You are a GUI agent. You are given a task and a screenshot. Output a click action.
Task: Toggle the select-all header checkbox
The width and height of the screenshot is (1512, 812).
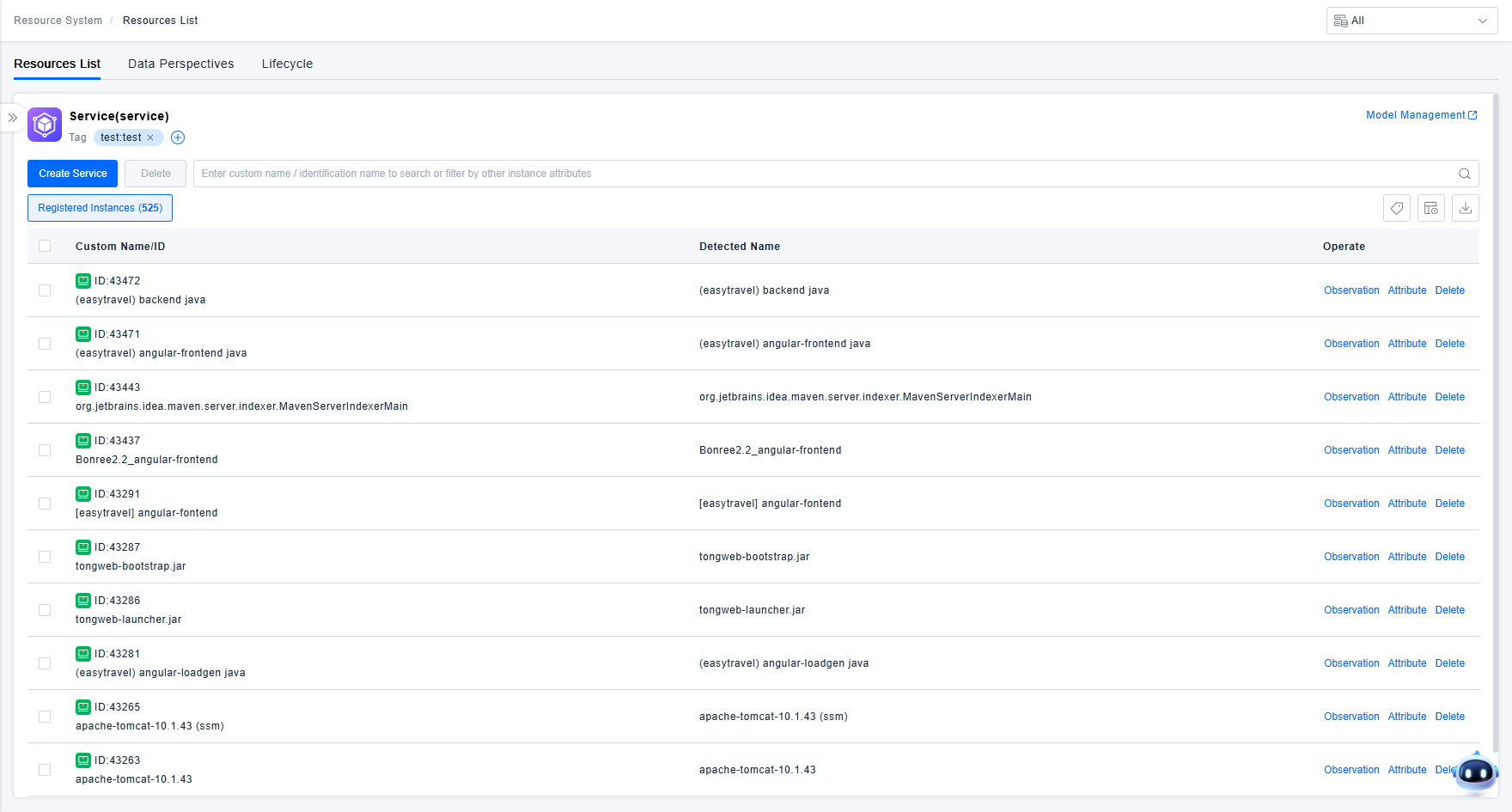(x=45, y=246)
